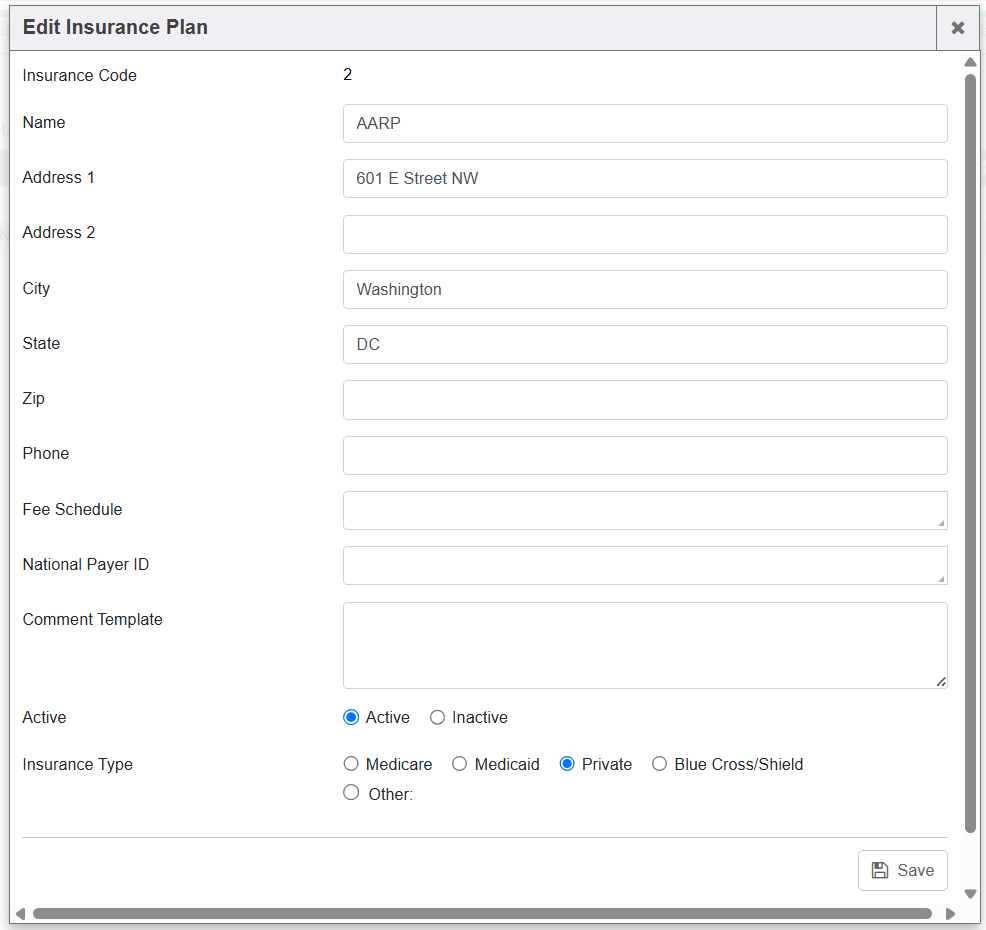Select the Inactive radio button
Viewport: 986px width, 930px height.
tap(437, 717)
